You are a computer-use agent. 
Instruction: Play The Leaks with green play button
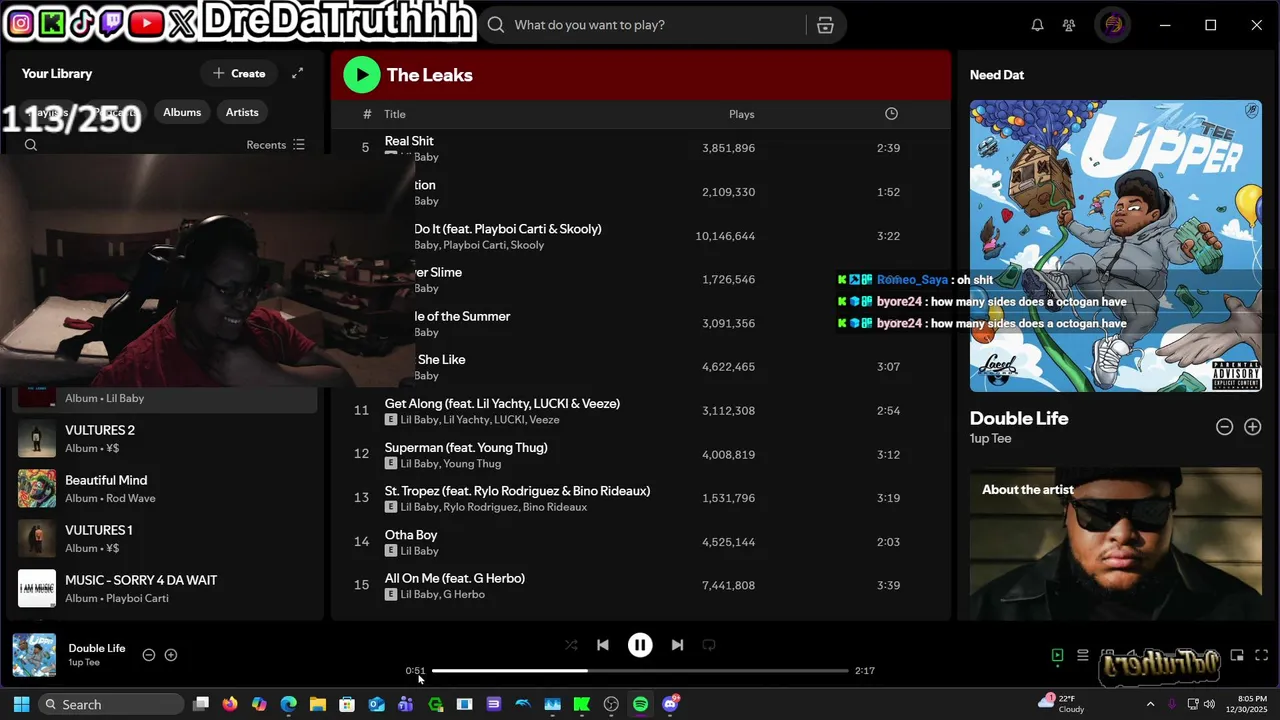point(362,74)
